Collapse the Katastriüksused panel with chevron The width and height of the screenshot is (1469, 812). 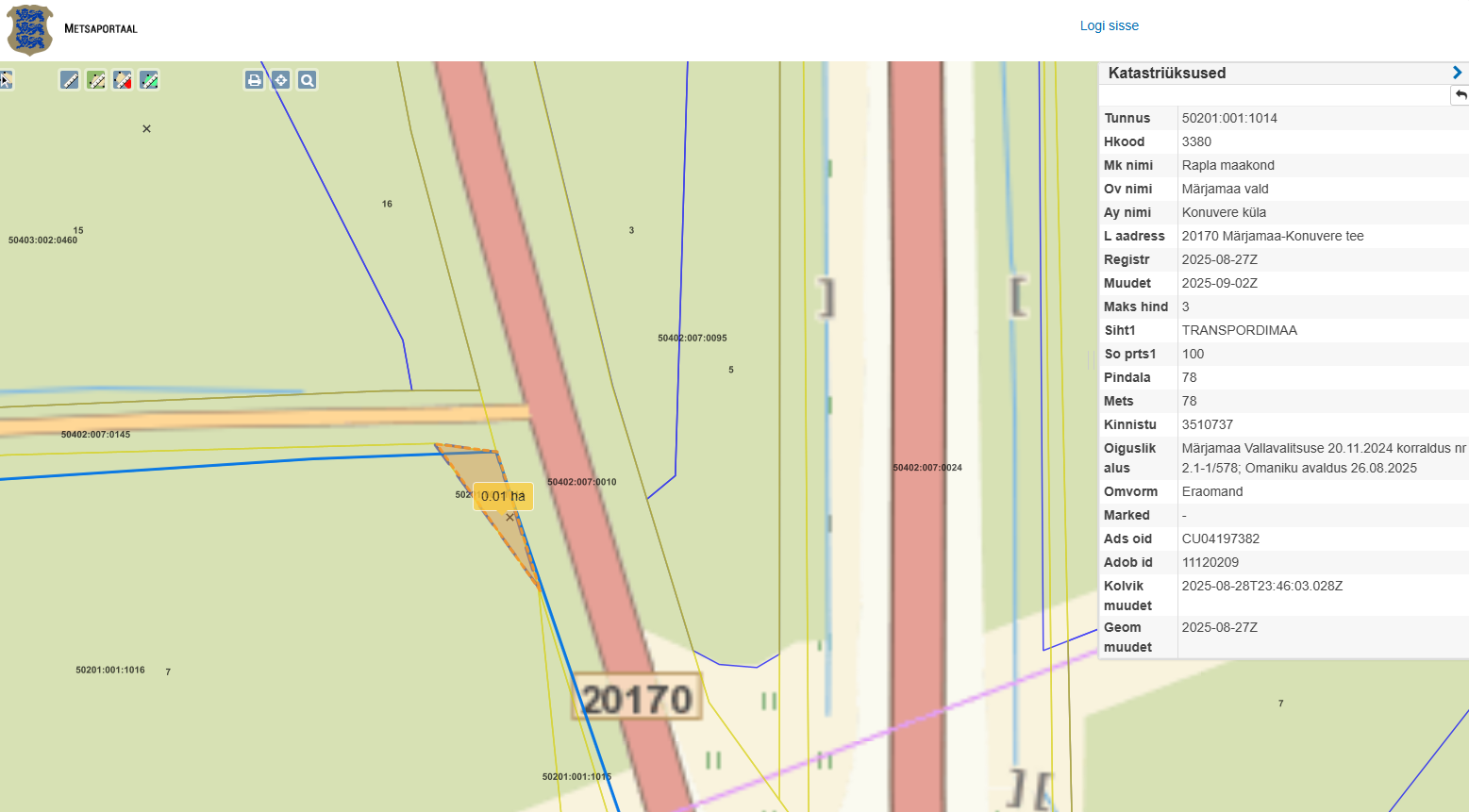[x=1457, y=73]
